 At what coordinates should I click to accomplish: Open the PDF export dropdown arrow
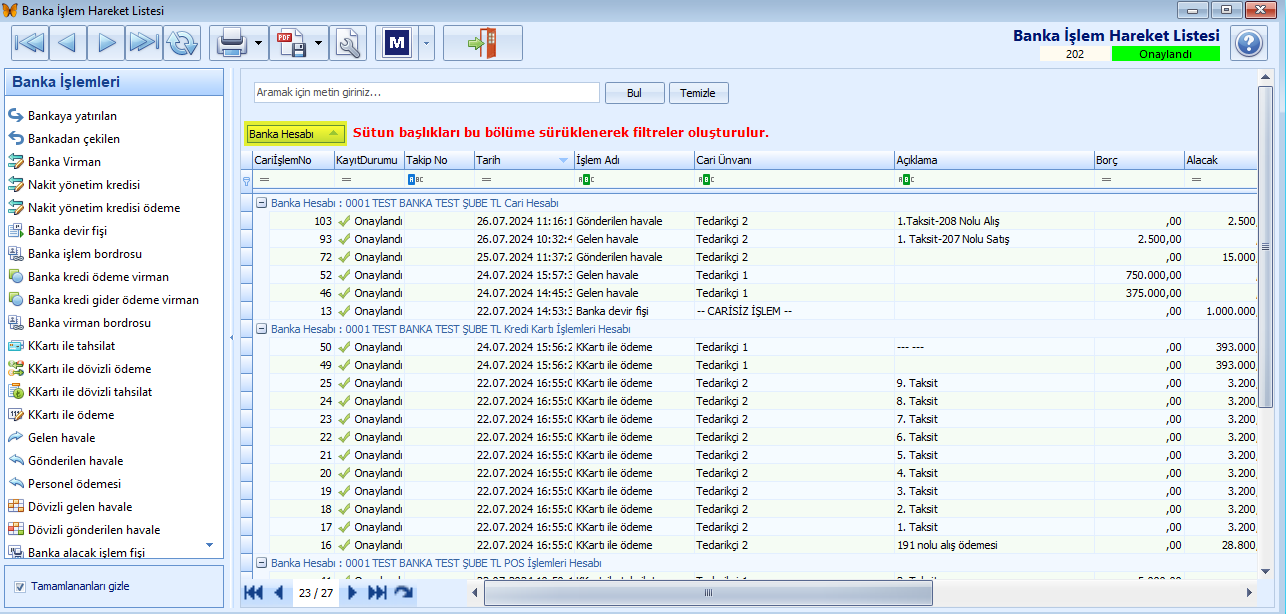coord(319,43)
